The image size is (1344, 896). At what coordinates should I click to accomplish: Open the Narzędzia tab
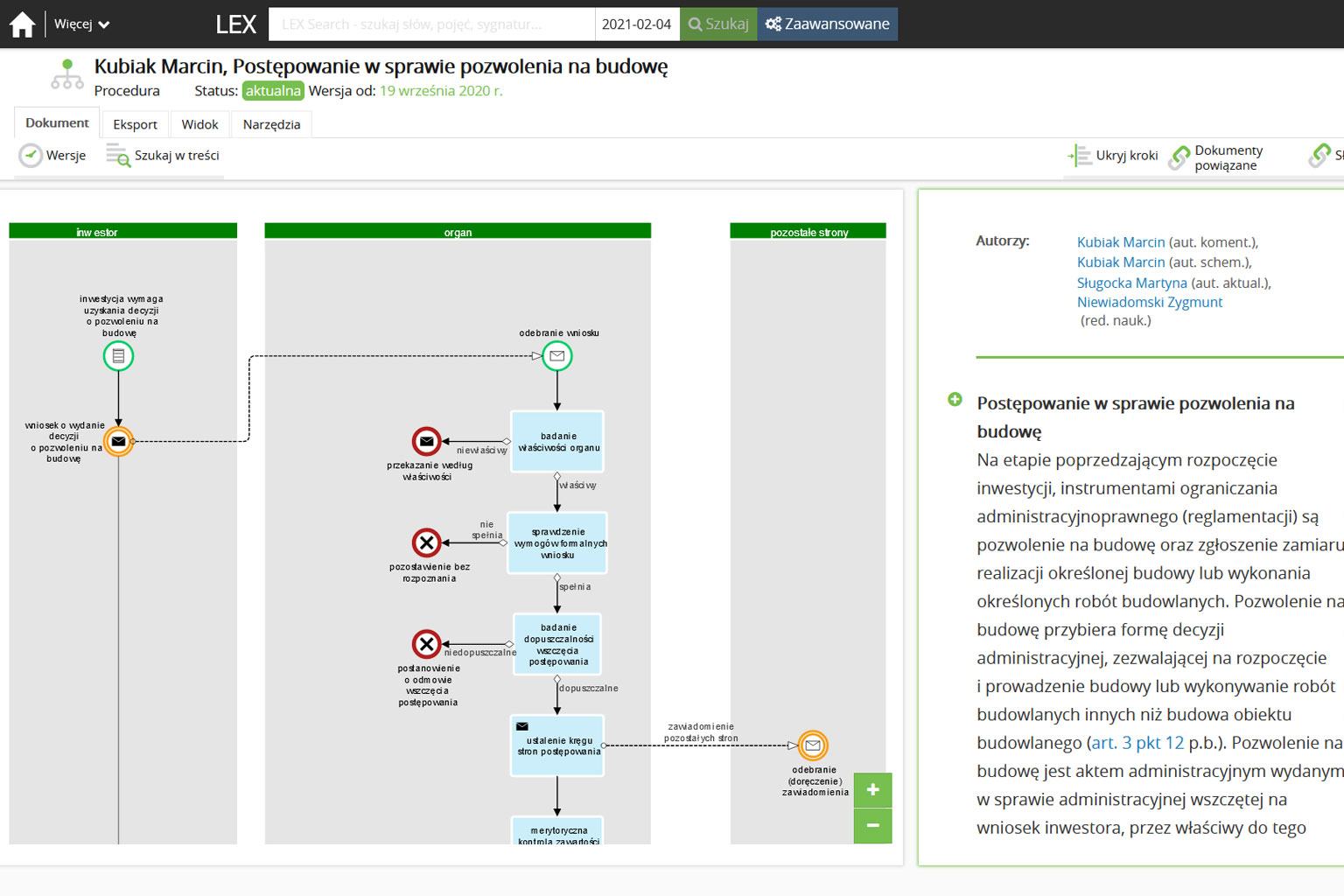click(271, 124)
